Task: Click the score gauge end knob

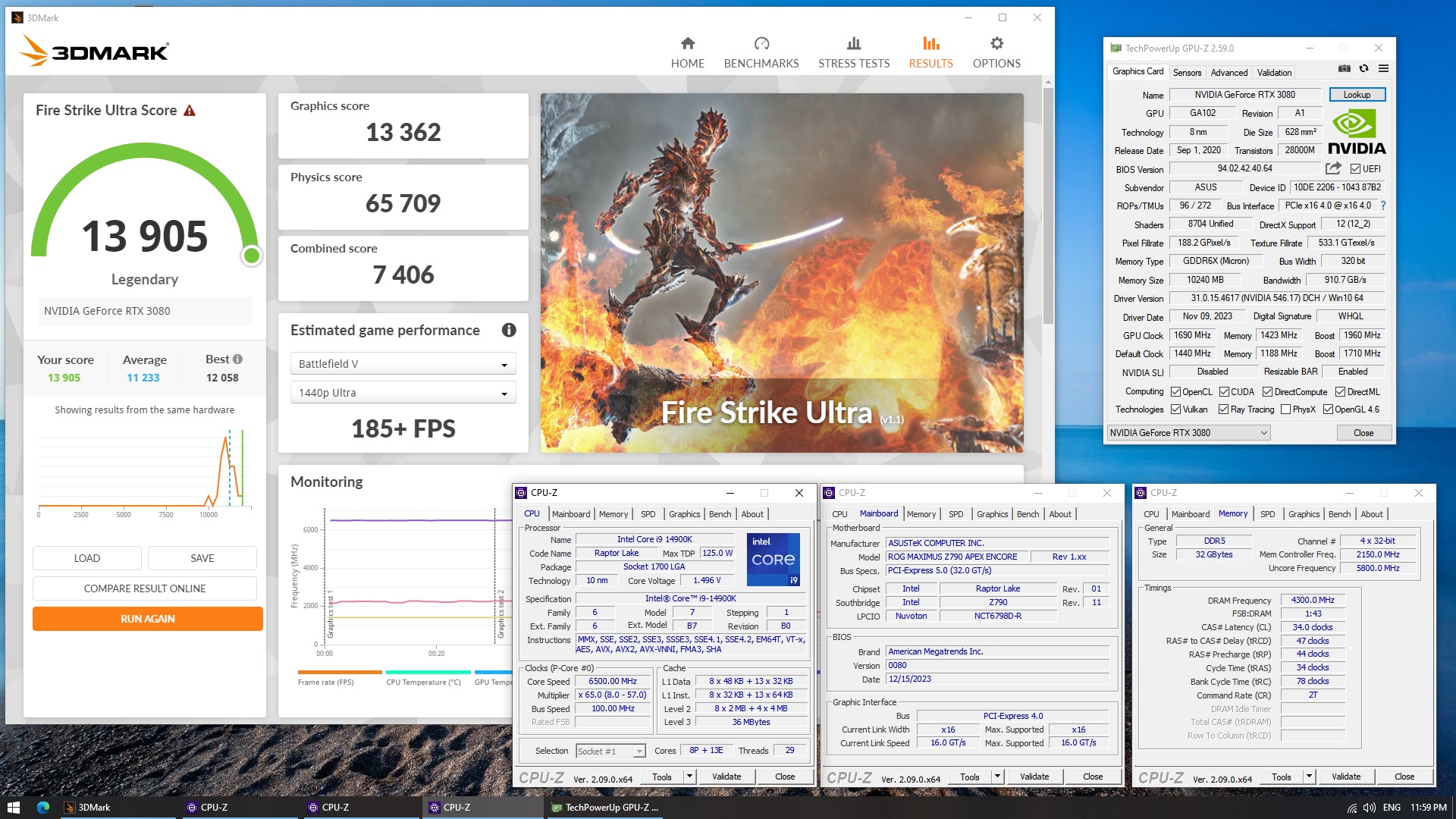Action: pyautogui.click(x=252, y=256)
